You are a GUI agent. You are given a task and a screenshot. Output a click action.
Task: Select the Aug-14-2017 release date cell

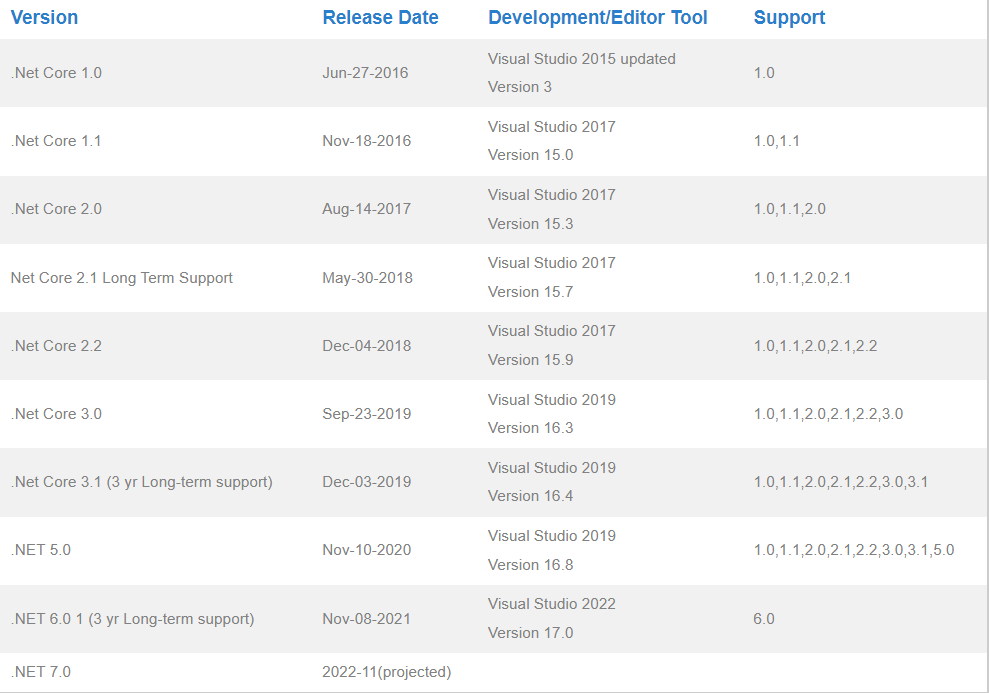pos(366,209)
